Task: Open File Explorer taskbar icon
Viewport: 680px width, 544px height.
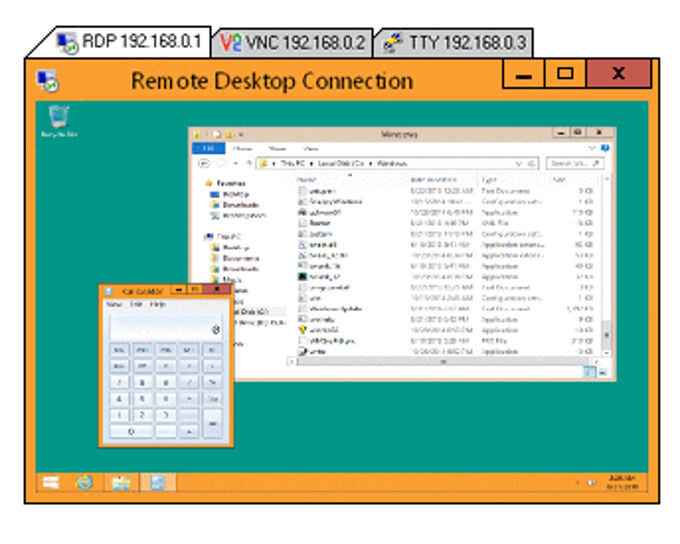Action: click(121, 482)
